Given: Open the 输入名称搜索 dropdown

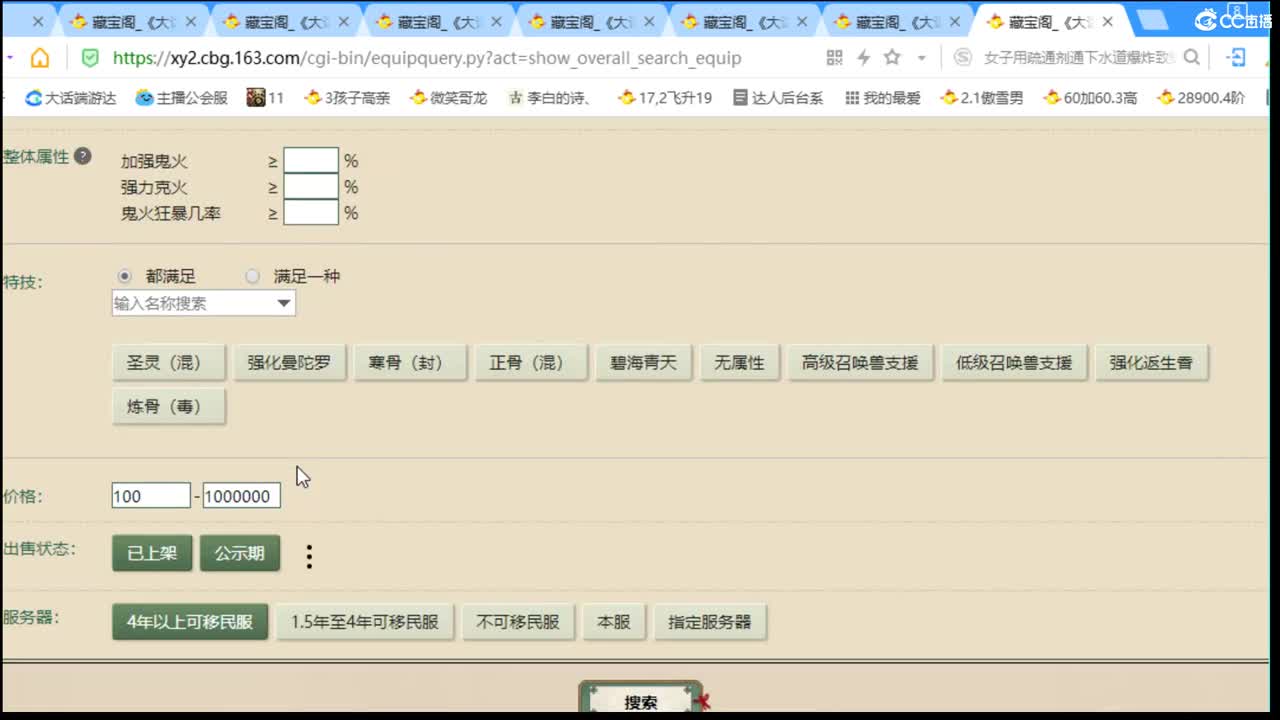Looking at the screenshot, I should (284, 302).
